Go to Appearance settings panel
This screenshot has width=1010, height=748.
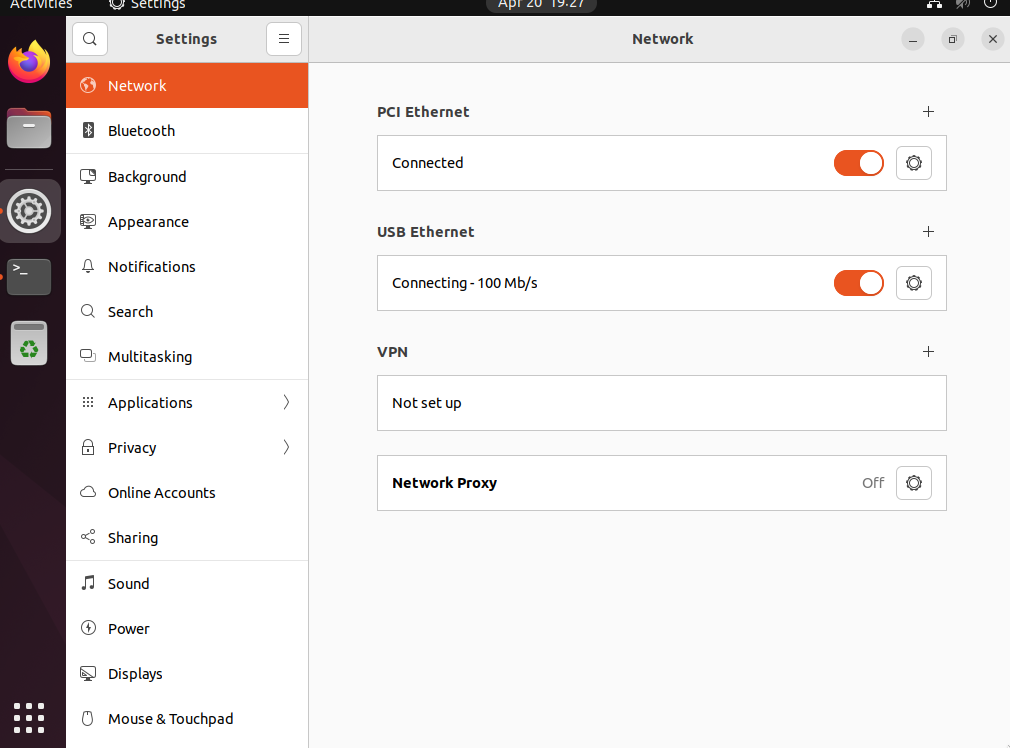click(x=148, y=222)
